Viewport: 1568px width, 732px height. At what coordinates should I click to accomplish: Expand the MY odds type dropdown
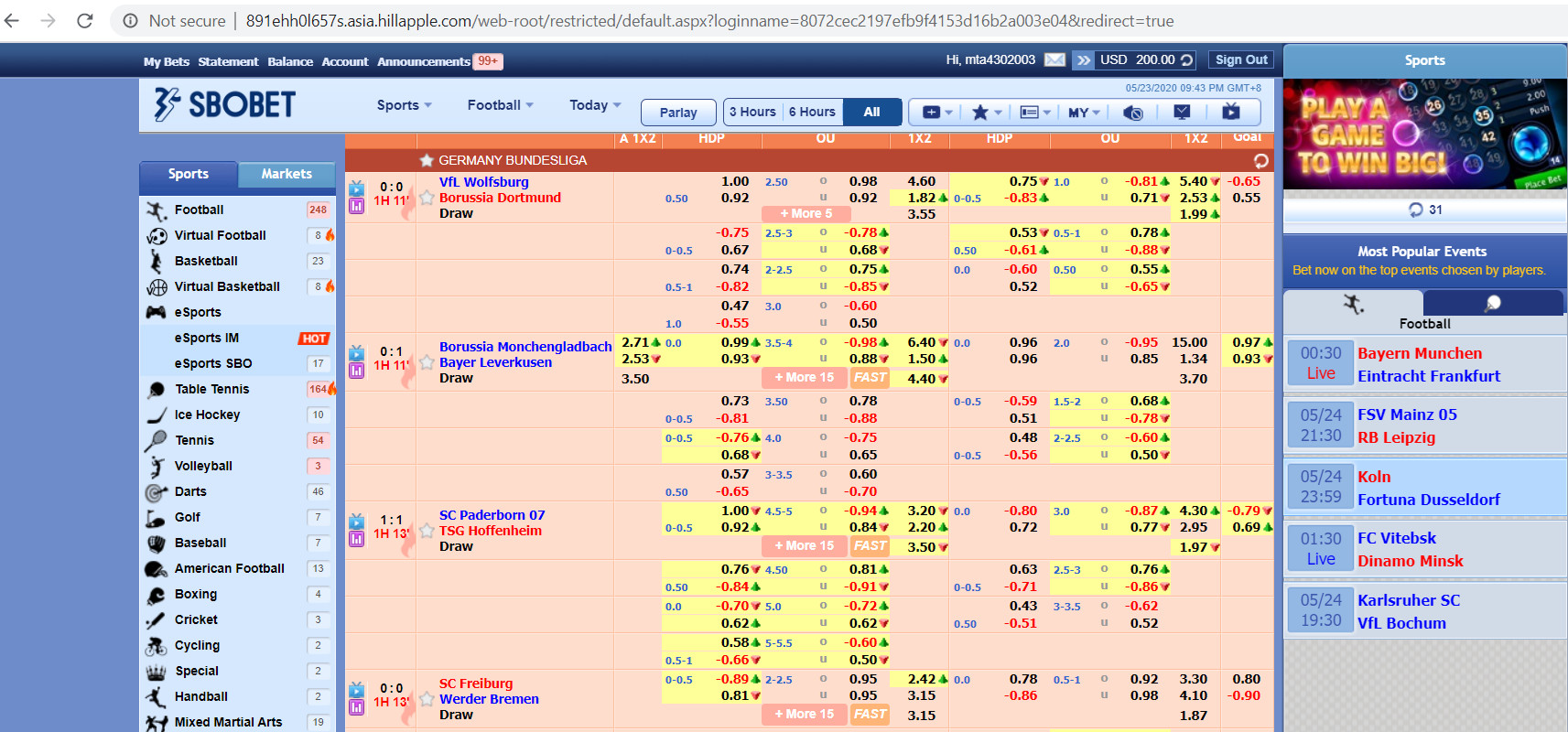(1084, 112)
